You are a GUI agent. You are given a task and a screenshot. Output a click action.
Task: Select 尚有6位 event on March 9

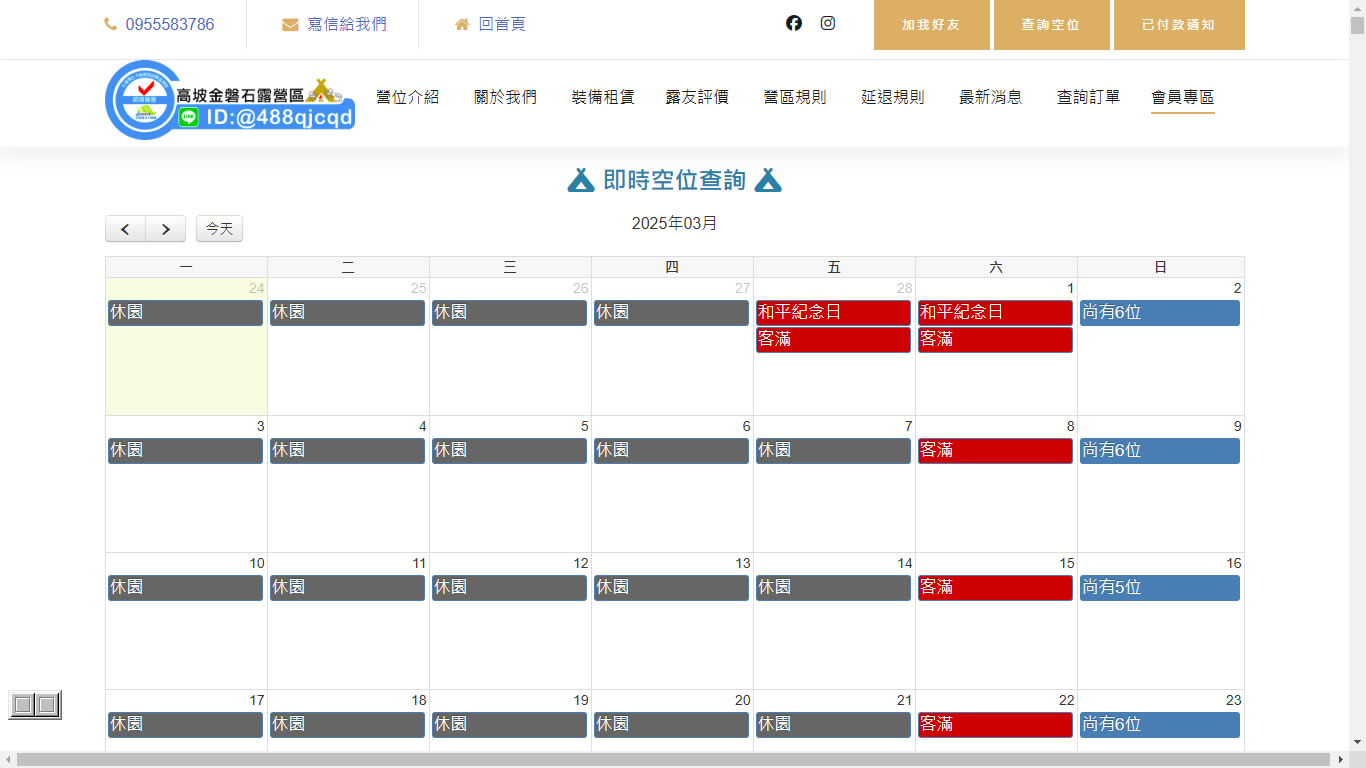(x=1160, y=451)
